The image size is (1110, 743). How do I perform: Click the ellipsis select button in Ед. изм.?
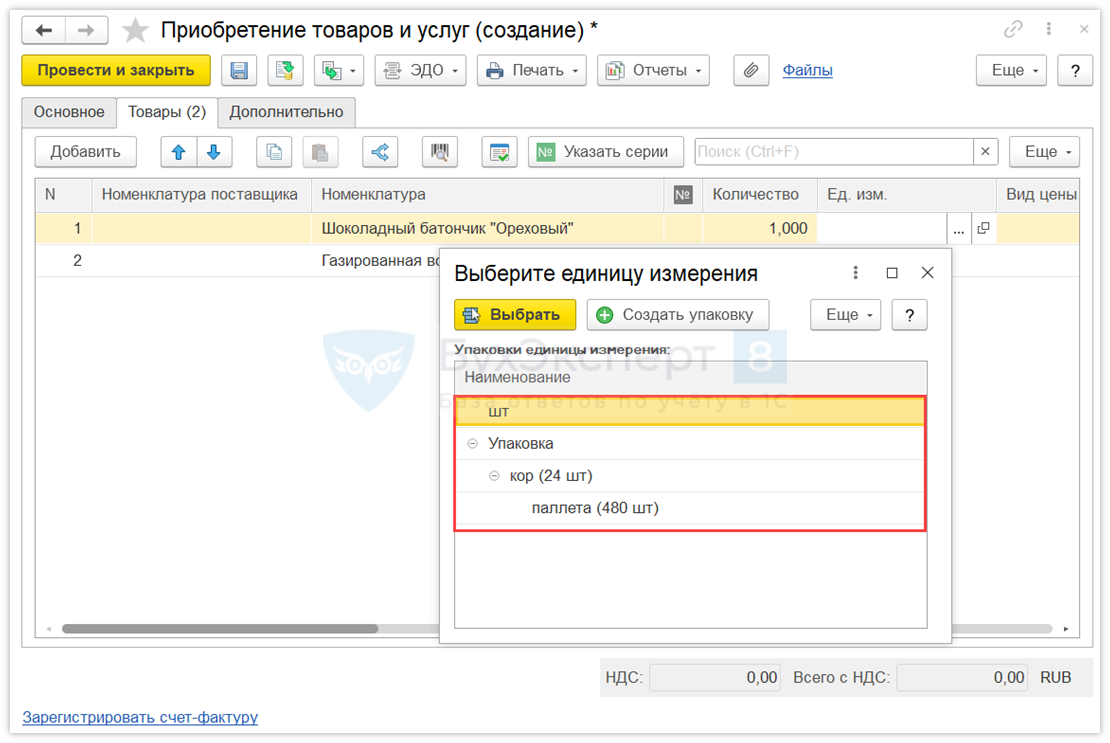(959, 229)
